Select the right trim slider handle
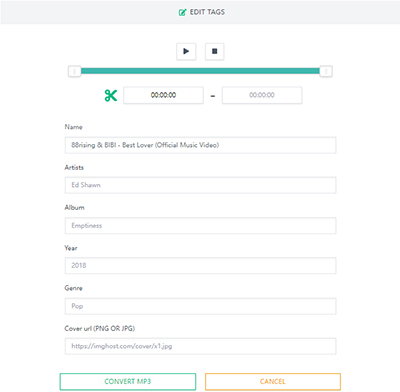This screenshot has height=392, width=400. pyautogui.click(x=326, y=71)
